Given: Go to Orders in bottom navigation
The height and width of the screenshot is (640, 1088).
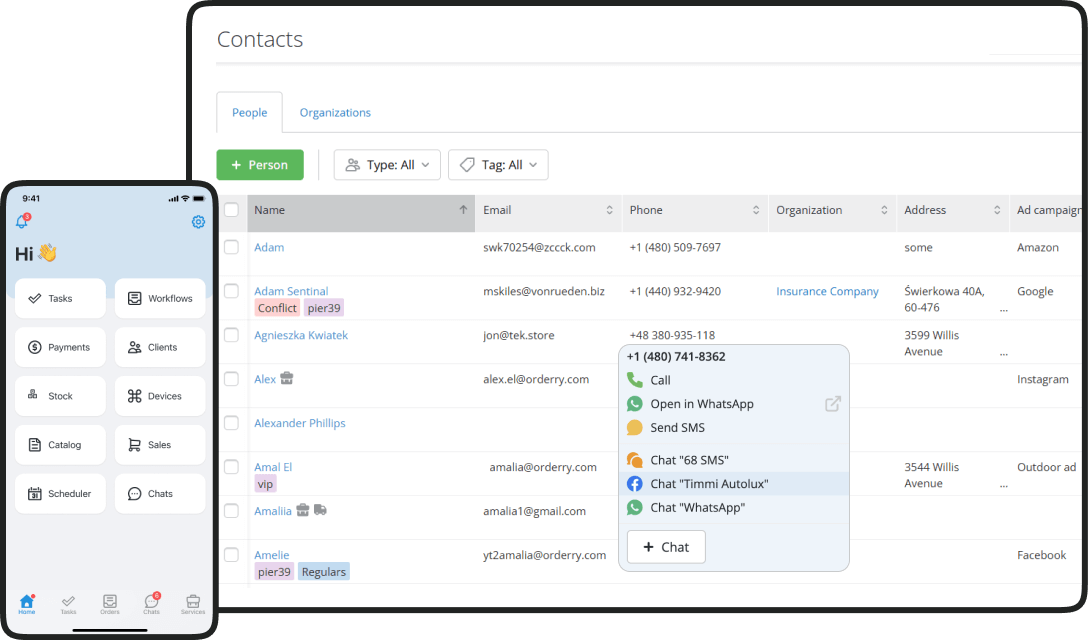Looking at the screenshot, I should pyautogui.click(x=110, y=602).
